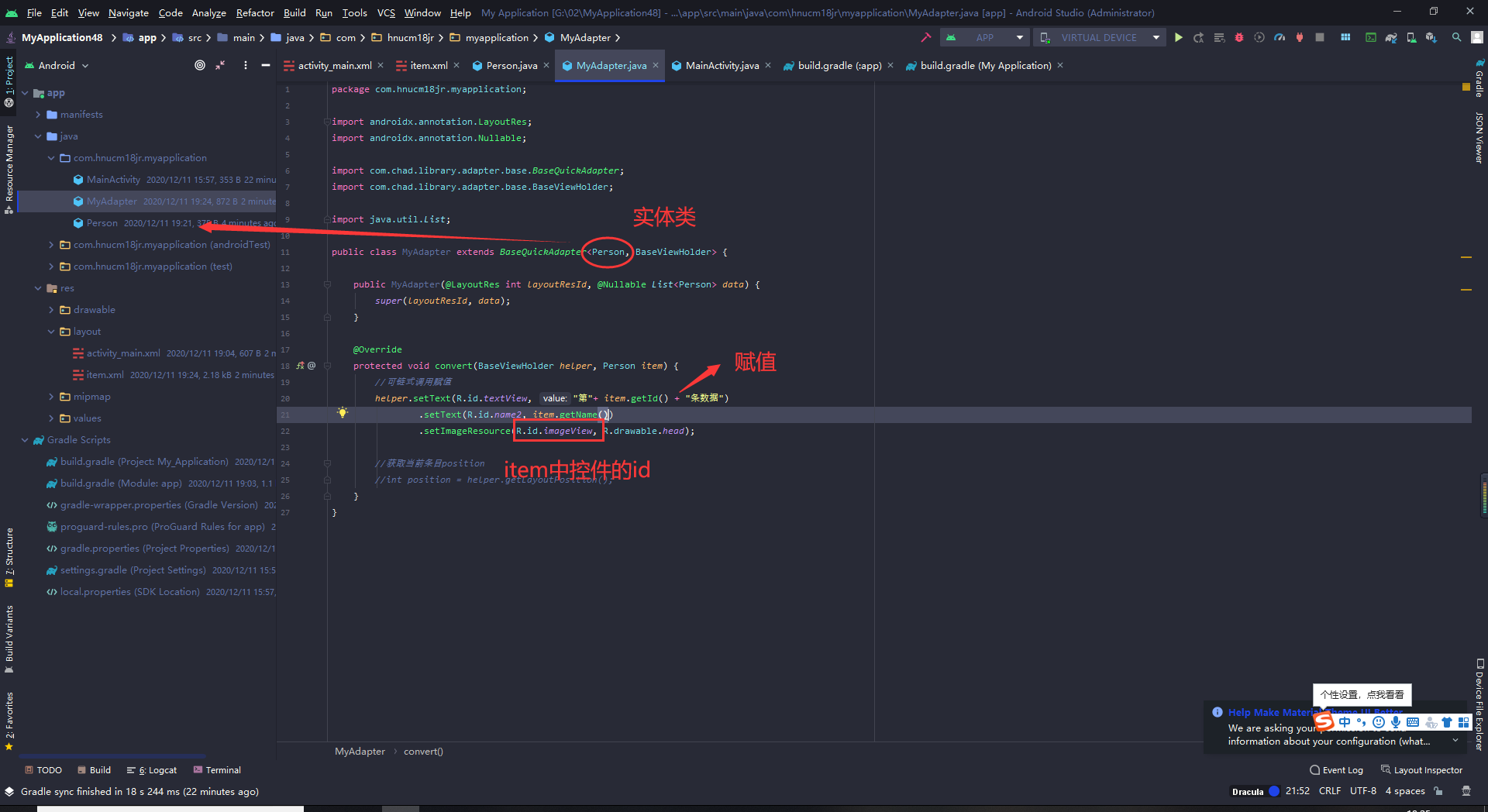Click the Help Make Material Theme notification title
This screenshot has height=812, width=1488.
[1269, 712]
